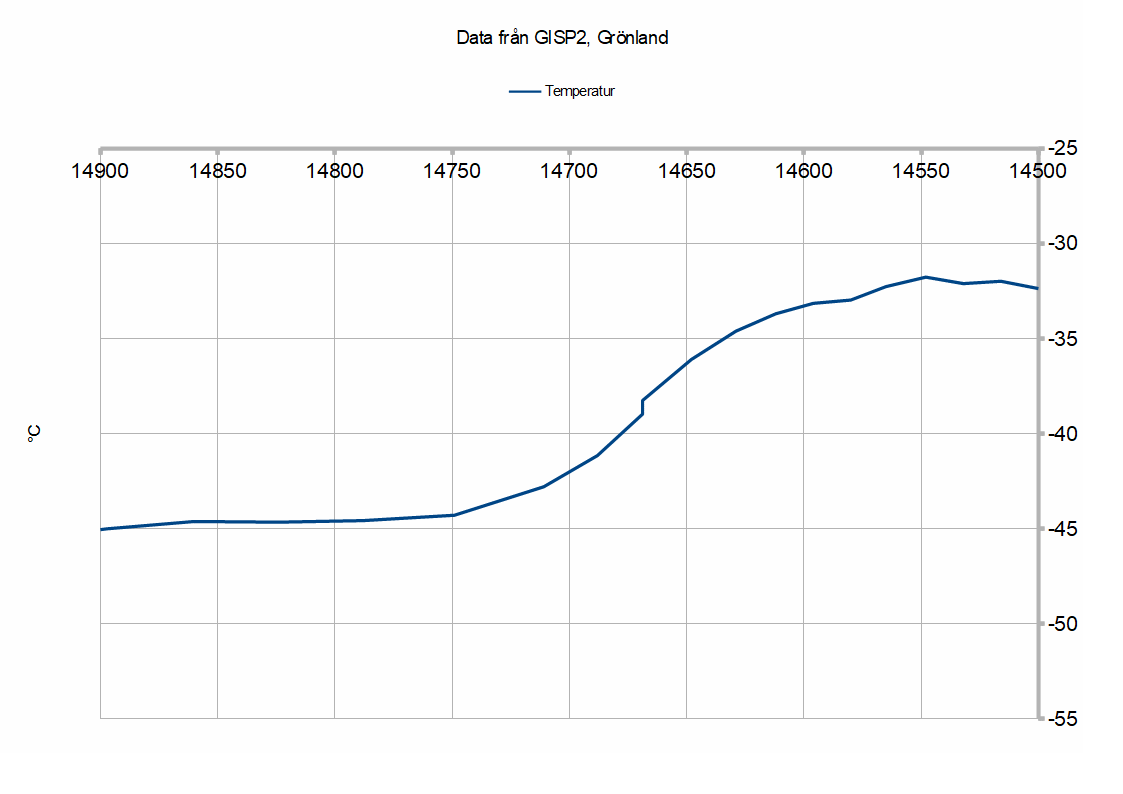The width and height of the screenshot is (1123, 794).
Task: Click the y-axis value -40
Action: 1063,434
